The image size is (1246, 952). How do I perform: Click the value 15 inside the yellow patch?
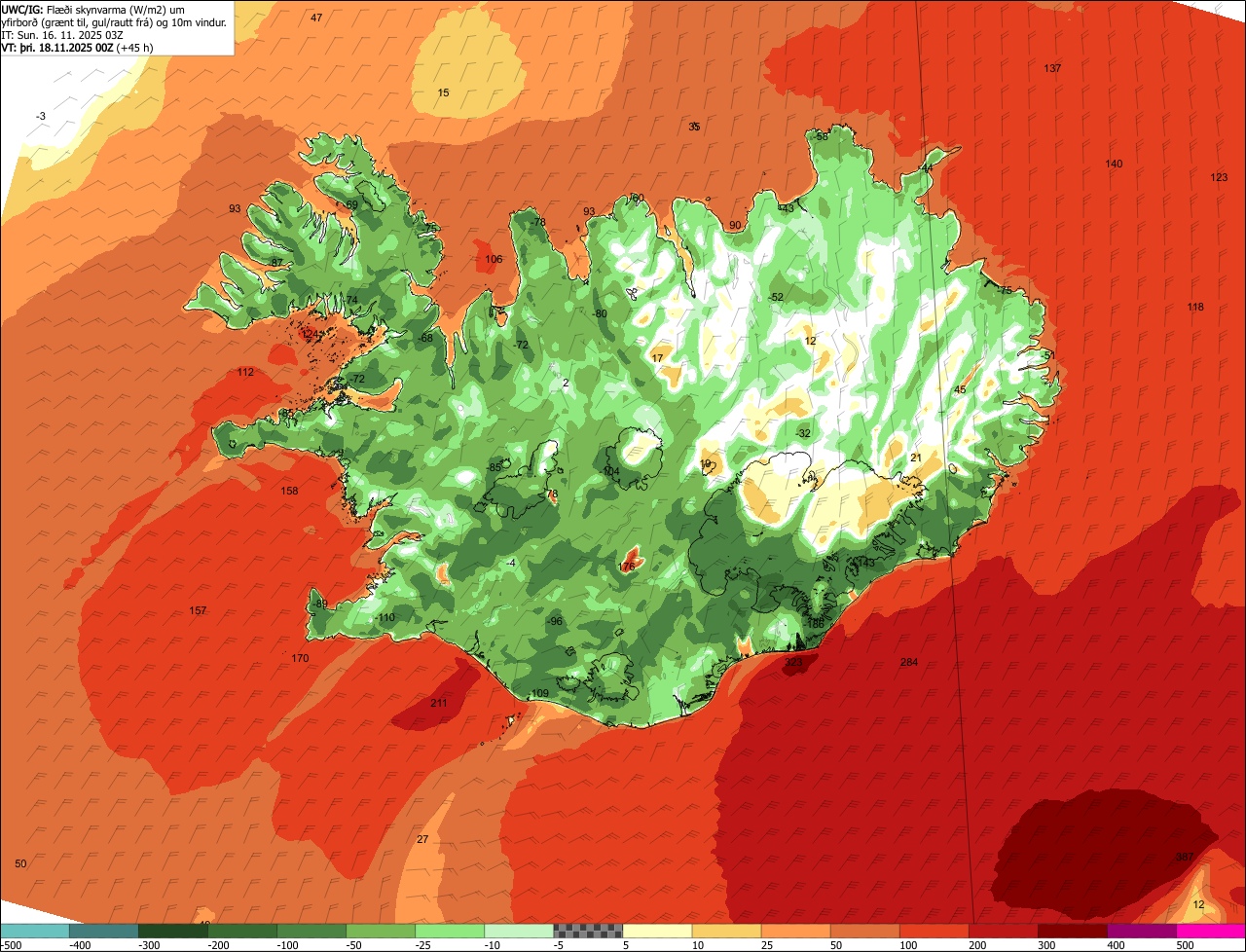[x=443, y=92]
